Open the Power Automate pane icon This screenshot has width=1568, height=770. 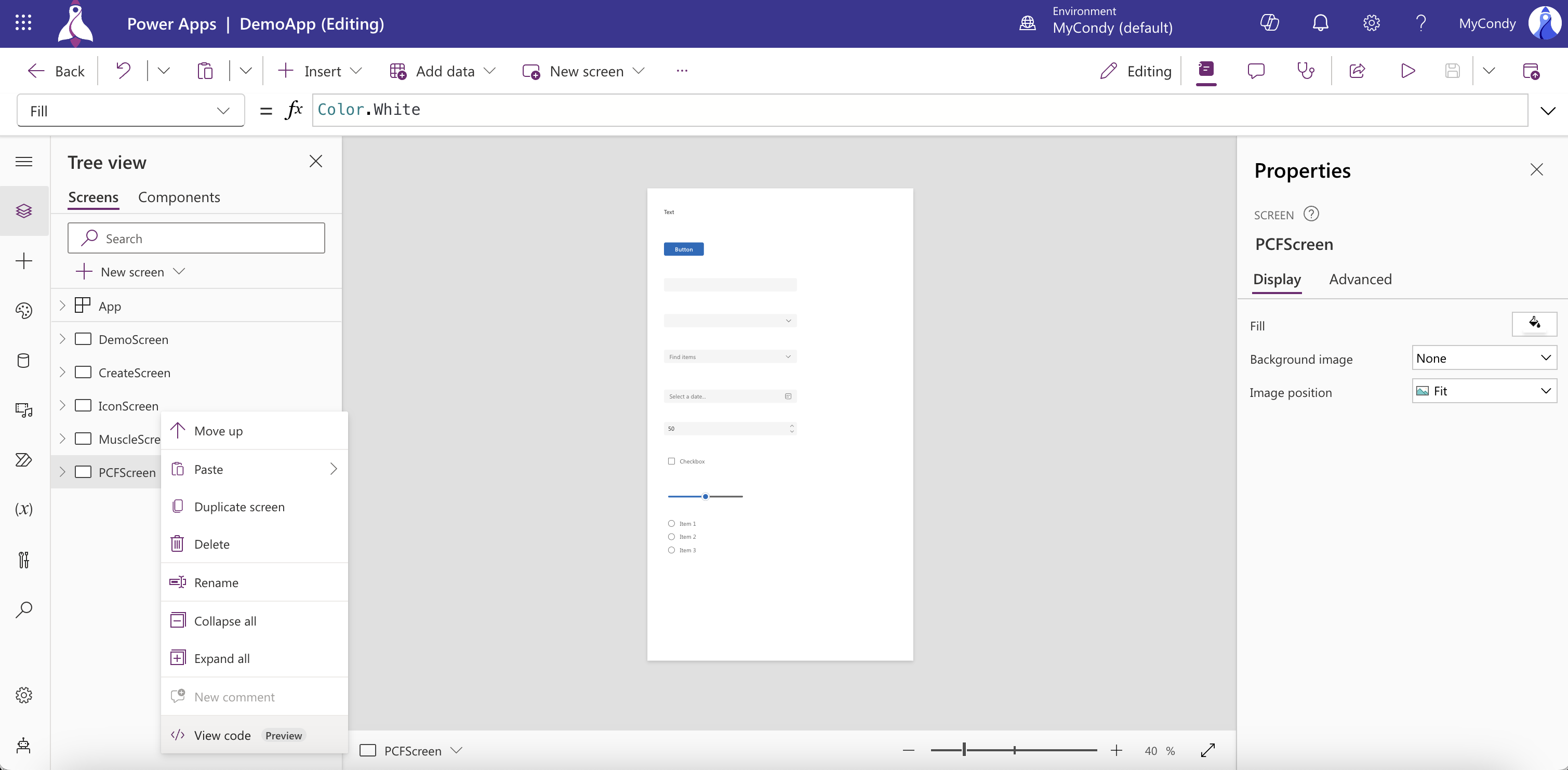24,460
